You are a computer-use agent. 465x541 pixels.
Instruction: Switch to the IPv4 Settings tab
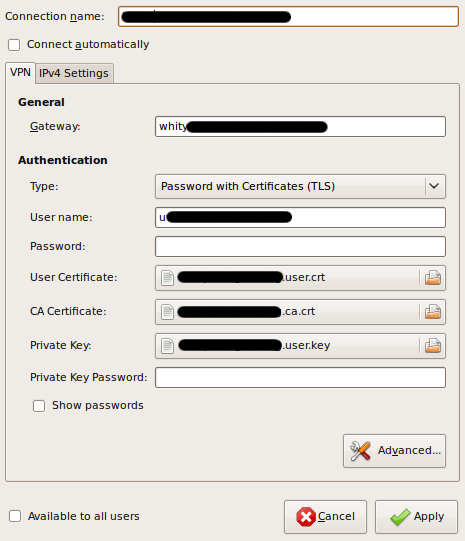74,73
